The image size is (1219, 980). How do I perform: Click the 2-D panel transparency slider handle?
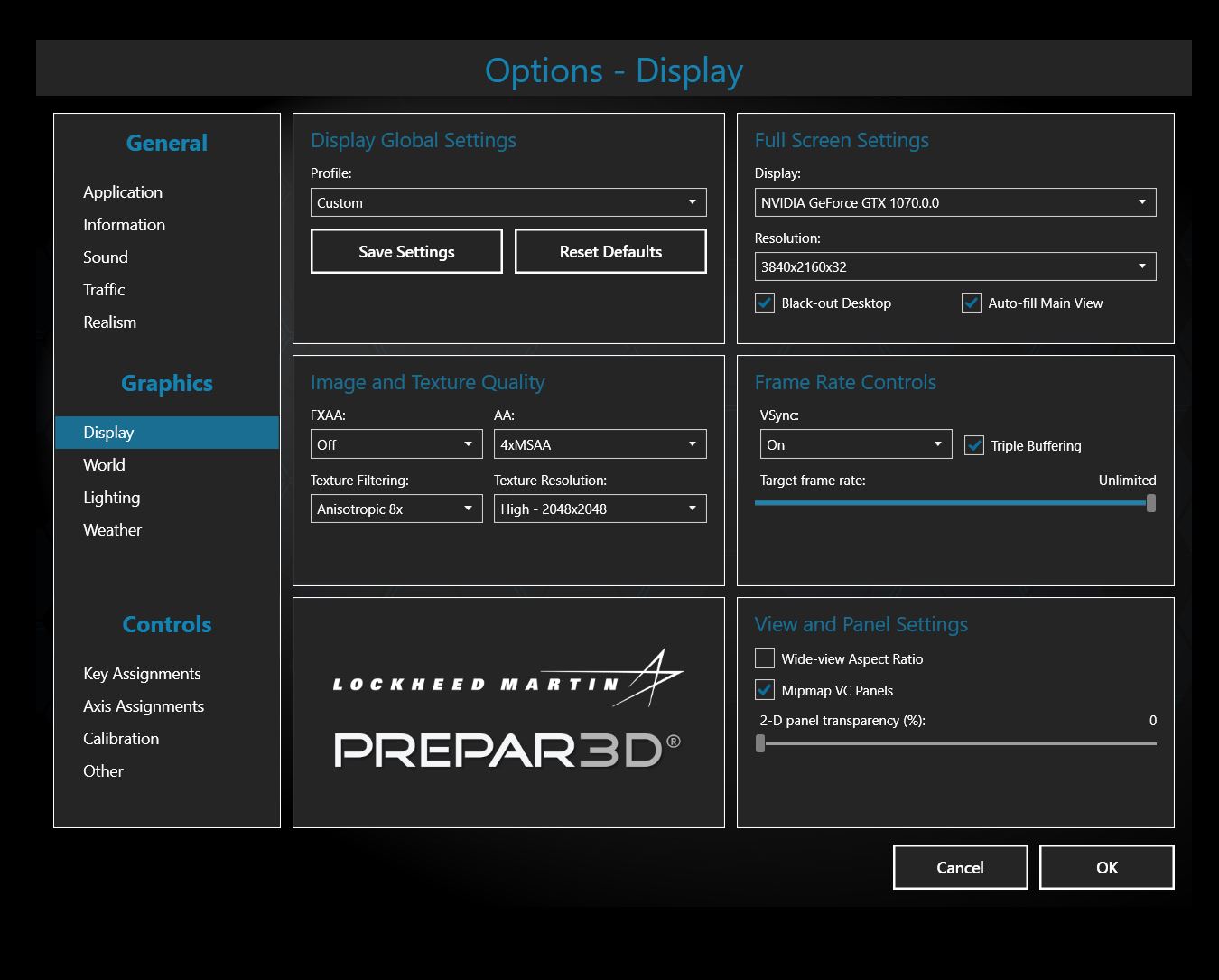tap(760, 743)
